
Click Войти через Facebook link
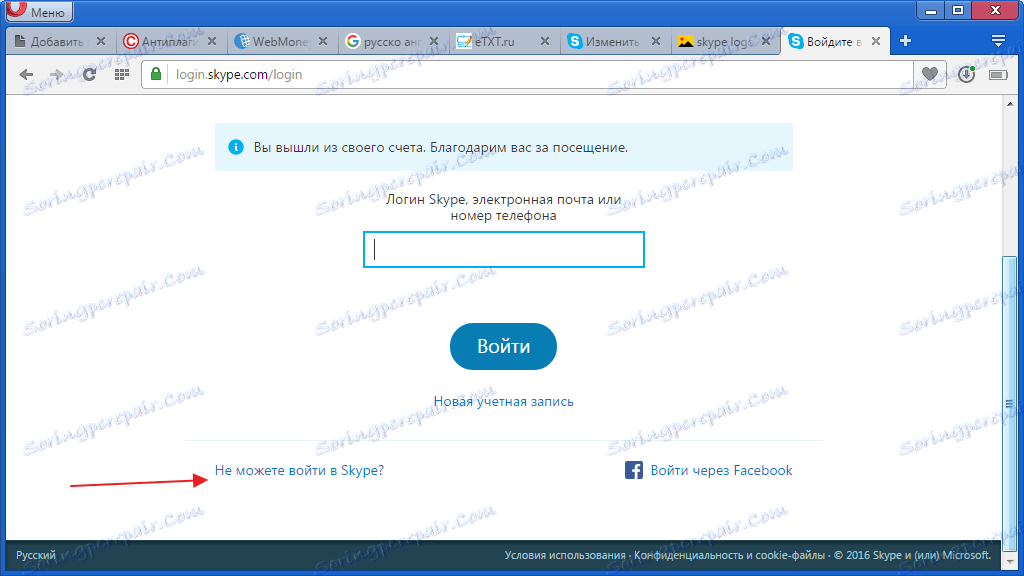pyautogui.click(x=721, y=470)
